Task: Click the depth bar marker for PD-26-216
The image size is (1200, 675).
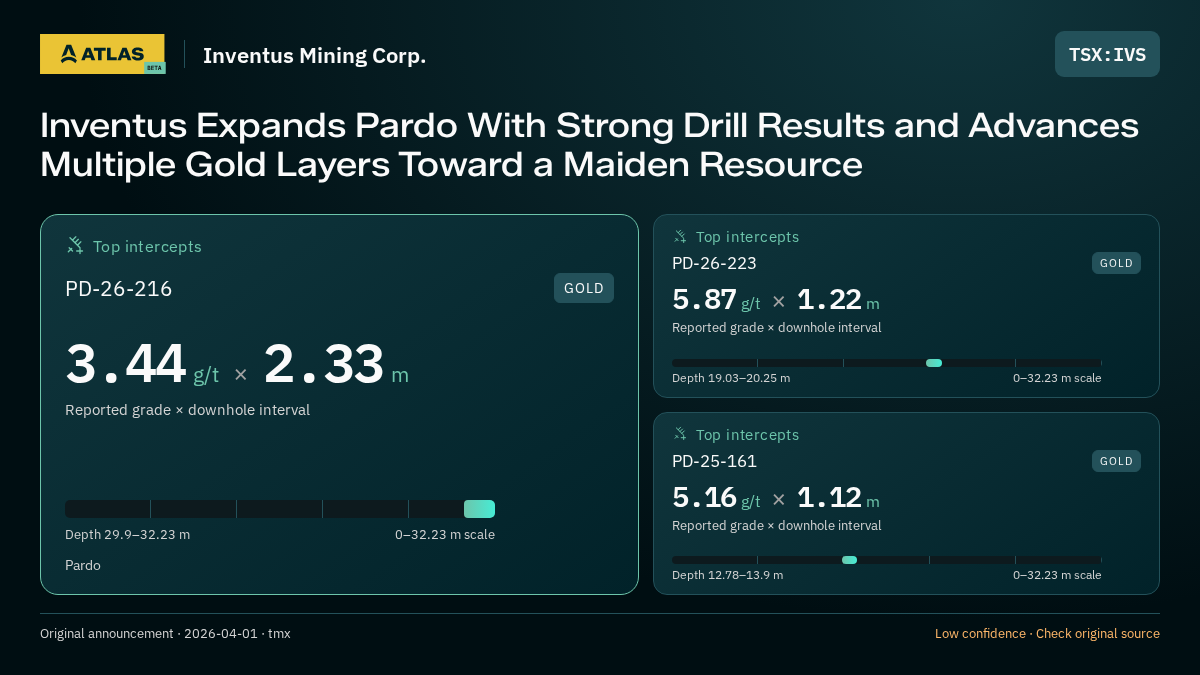Action: [x=479, y=509]
